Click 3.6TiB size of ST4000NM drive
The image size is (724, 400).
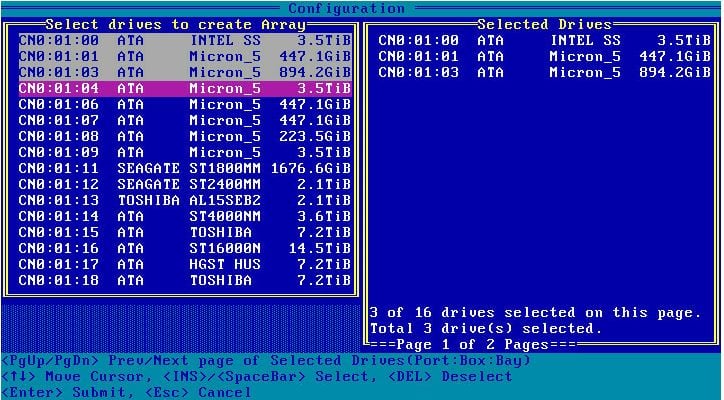324,216
